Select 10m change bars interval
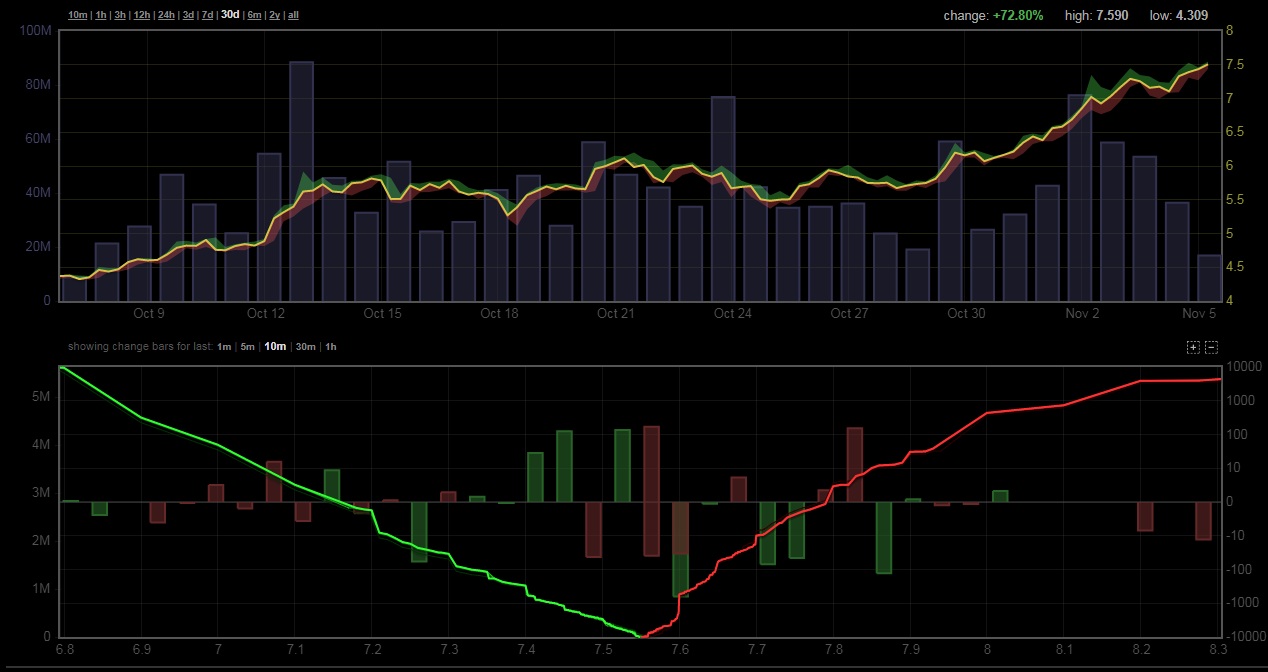The width and height of the screenshot is (1268, 672). tap(275, 347)
